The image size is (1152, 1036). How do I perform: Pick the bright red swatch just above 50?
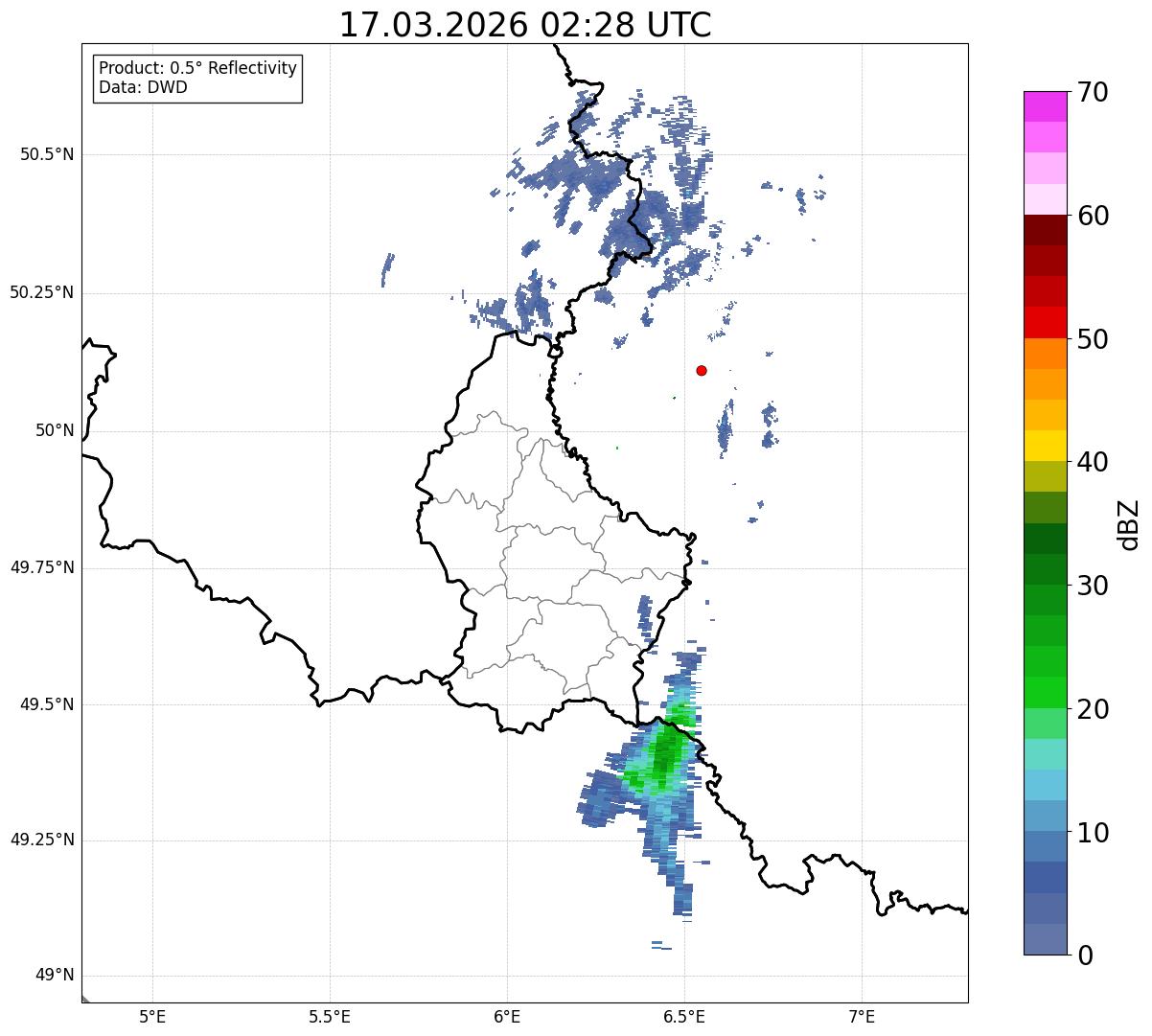(x=1046, y=322)
